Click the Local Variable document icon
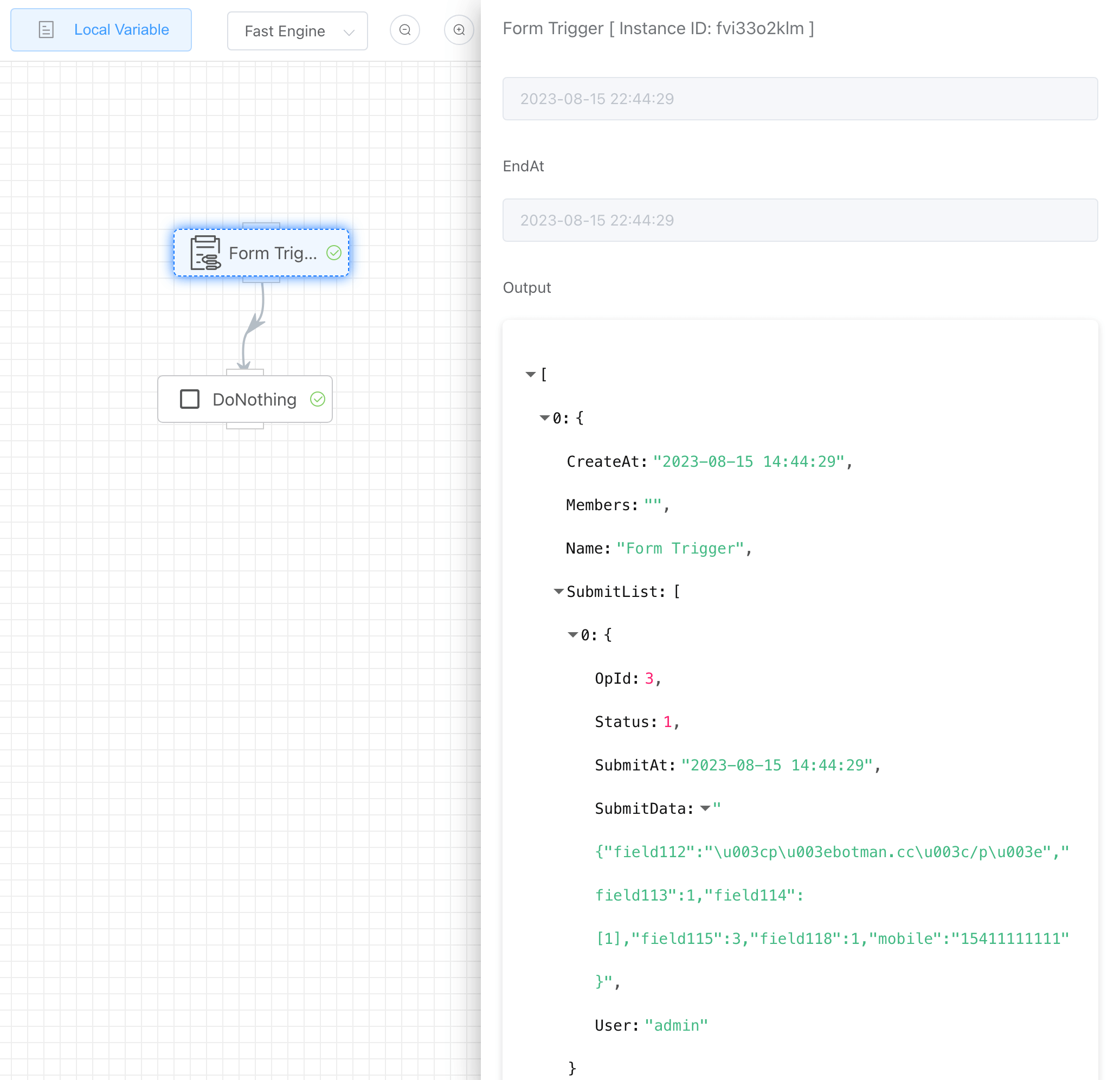Screen dimensions: 1120x1080 [46, 30]
